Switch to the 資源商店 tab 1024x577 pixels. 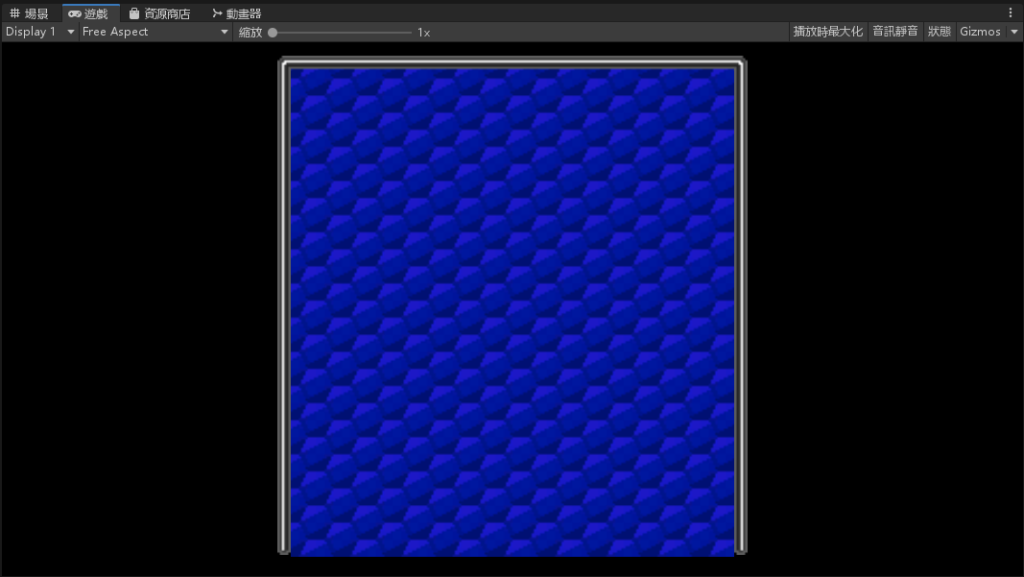tap(166, 14)
